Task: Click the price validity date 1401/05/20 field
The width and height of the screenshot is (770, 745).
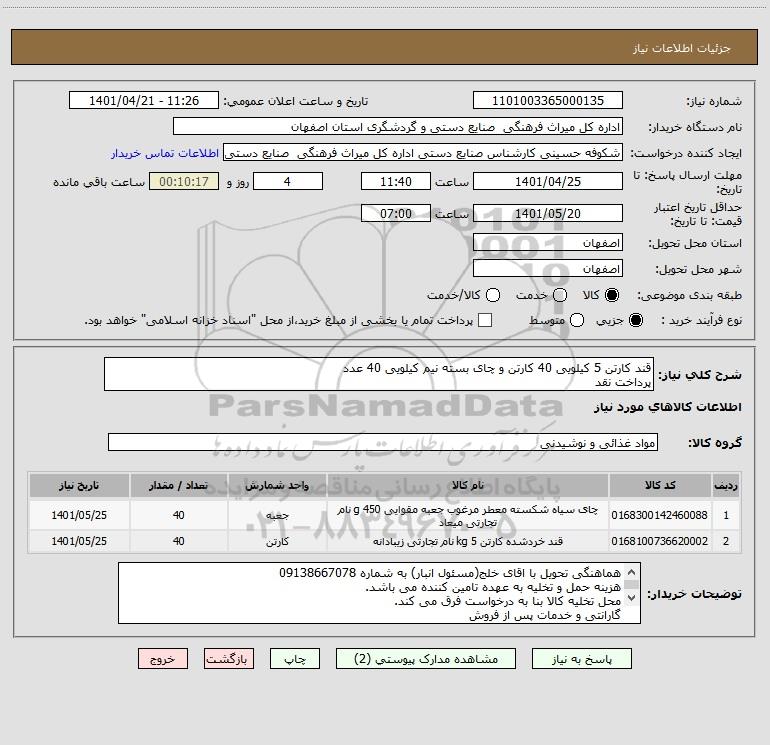Action: point(548,213)
